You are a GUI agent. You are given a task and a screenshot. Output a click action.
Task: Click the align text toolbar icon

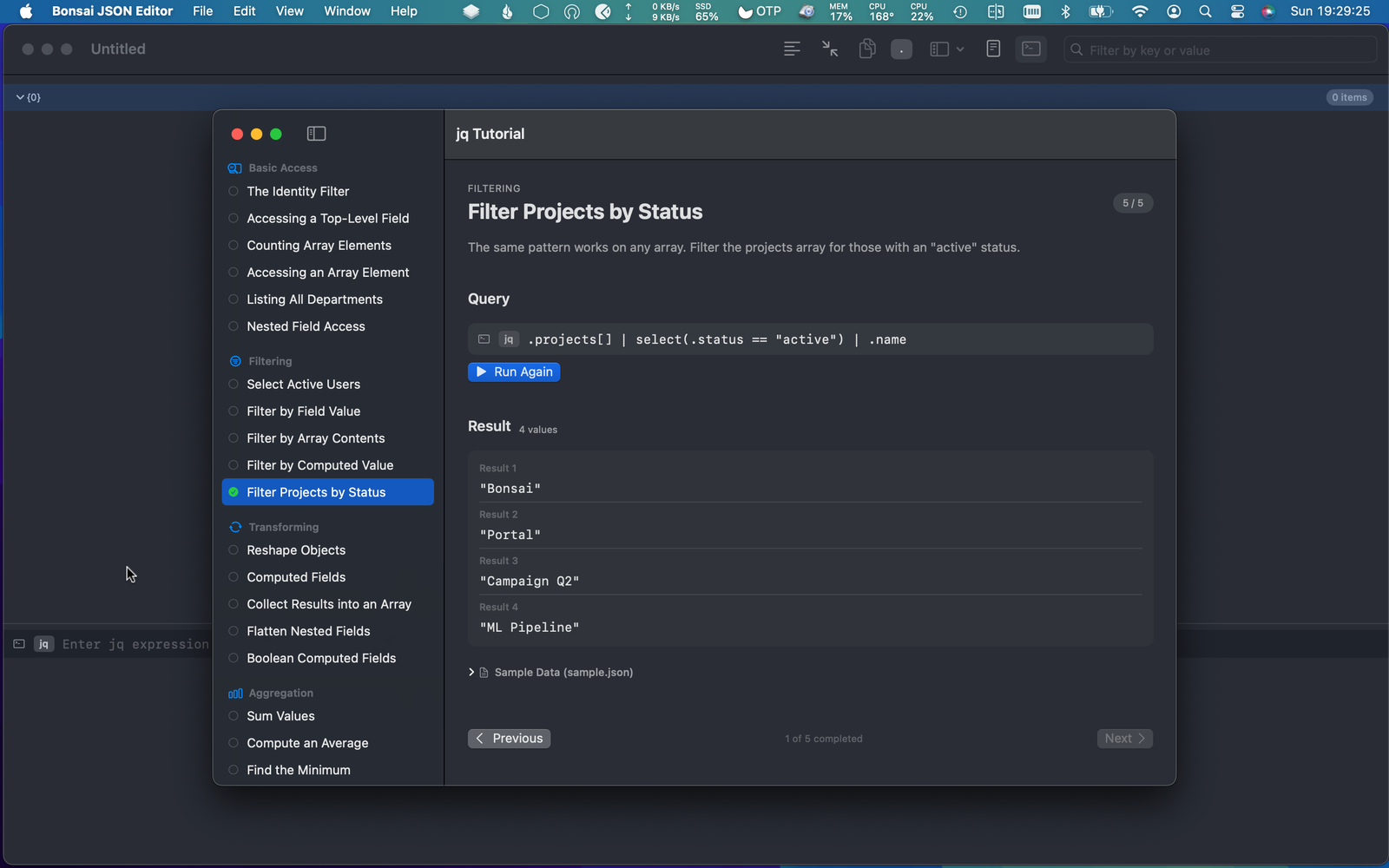(x=792, y=49)
